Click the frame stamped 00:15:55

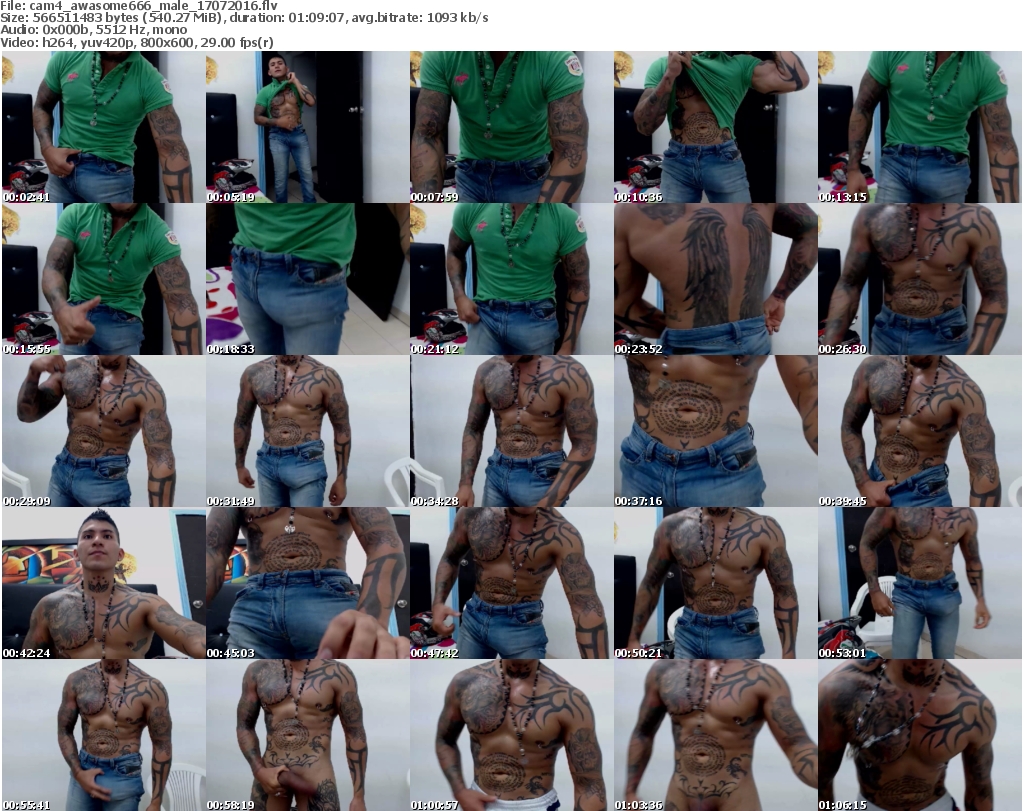[104, 279]
